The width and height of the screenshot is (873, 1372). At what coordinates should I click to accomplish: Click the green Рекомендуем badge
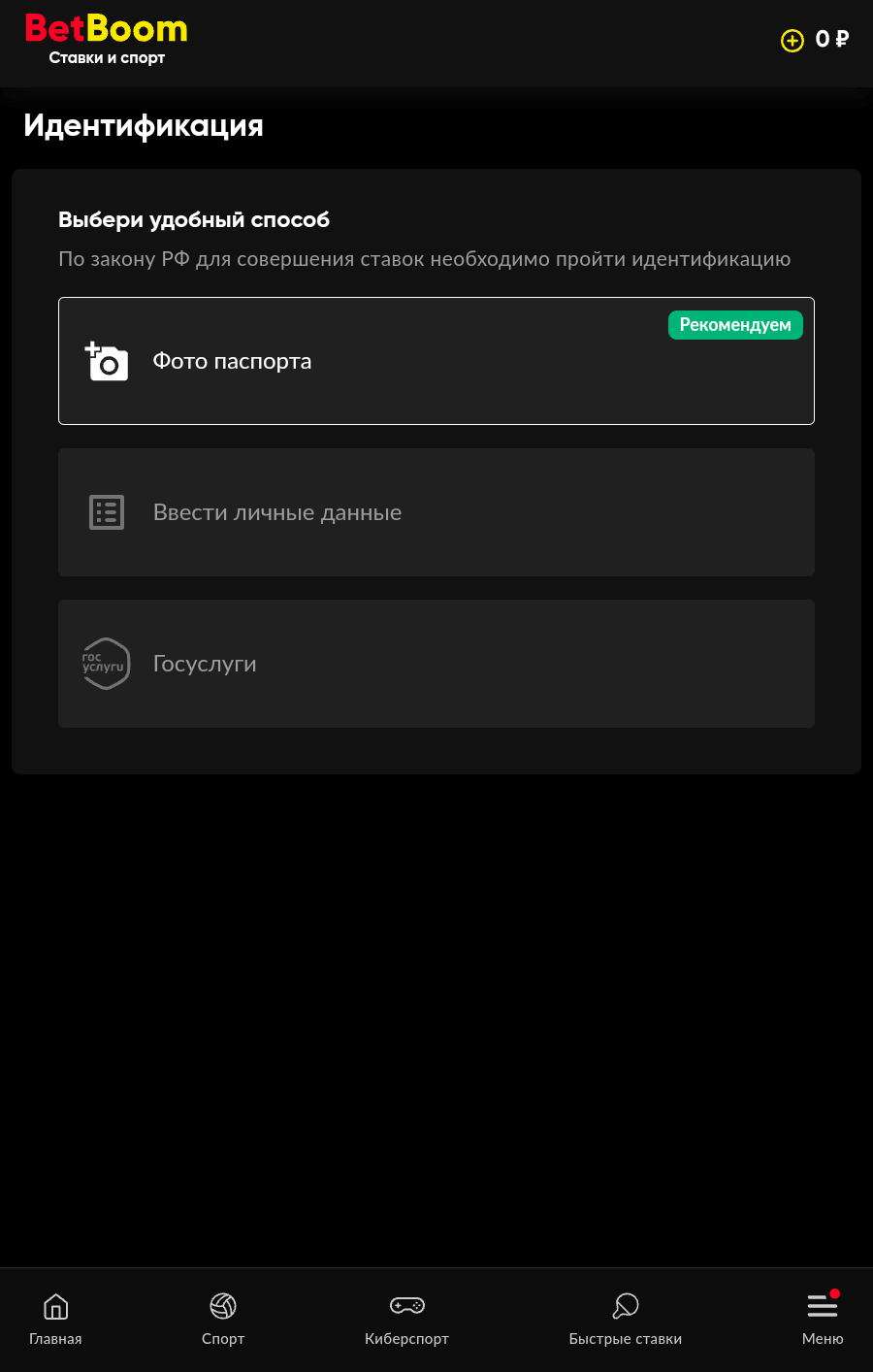click(x=735, y=325)
